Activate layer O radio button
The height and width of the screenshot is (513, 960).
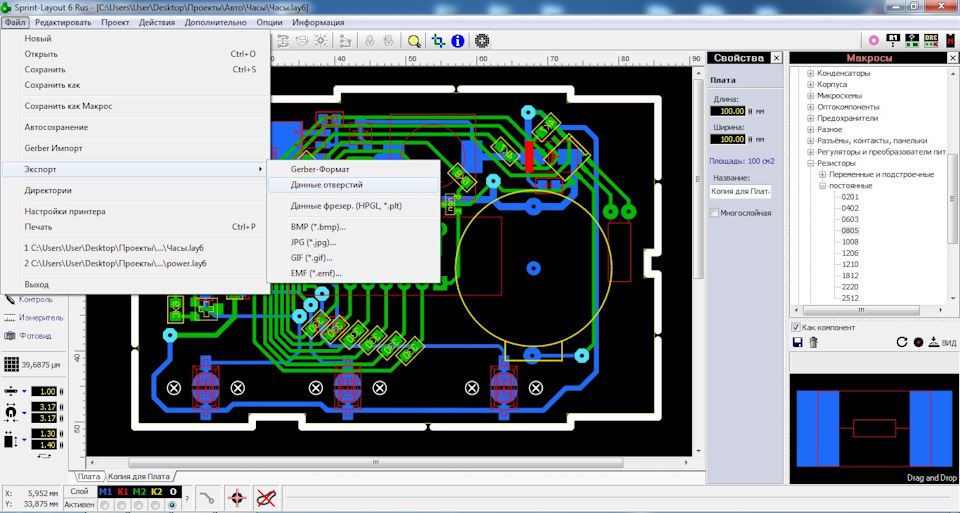(173, 505)
